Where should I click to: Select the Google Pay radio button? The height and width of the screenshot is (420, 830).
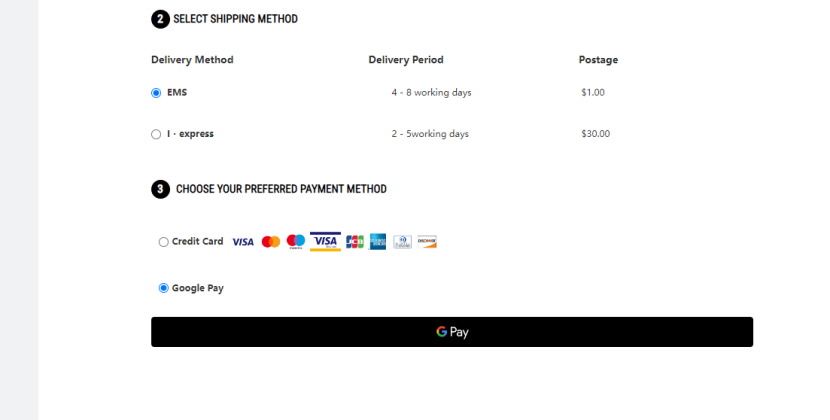pos(164,288)
